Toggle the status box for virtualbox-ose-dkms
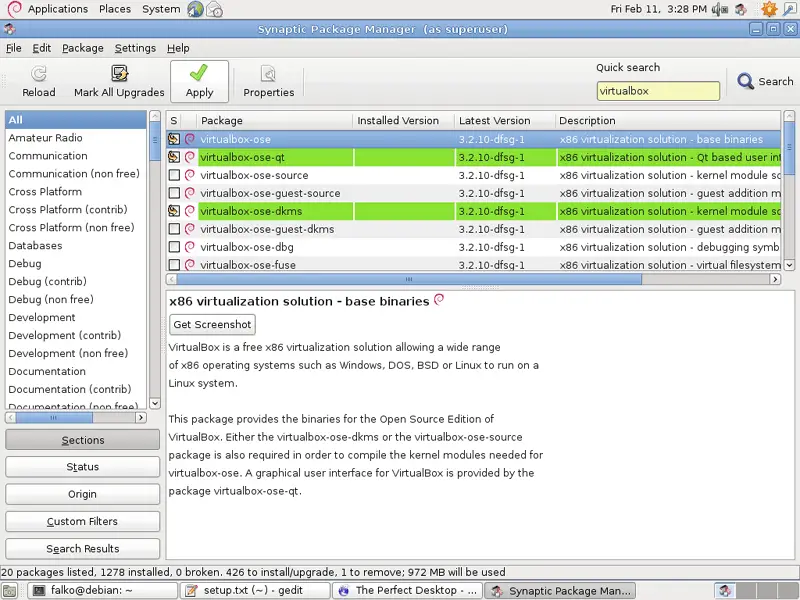 (x=174, y=211)
